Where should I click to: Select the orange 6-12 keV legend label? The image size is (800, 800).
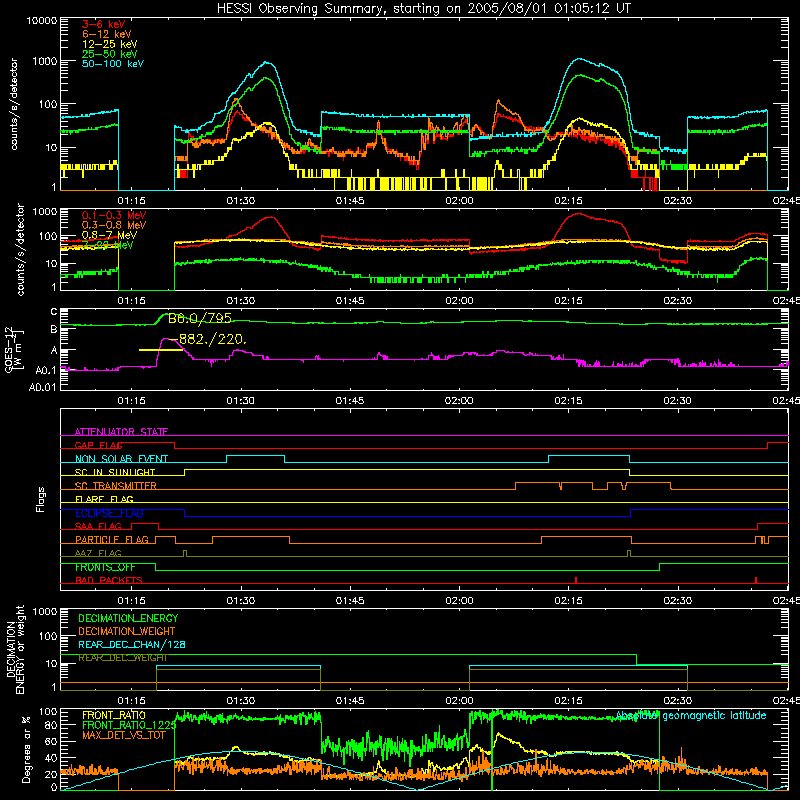click(x=107, y=34)
